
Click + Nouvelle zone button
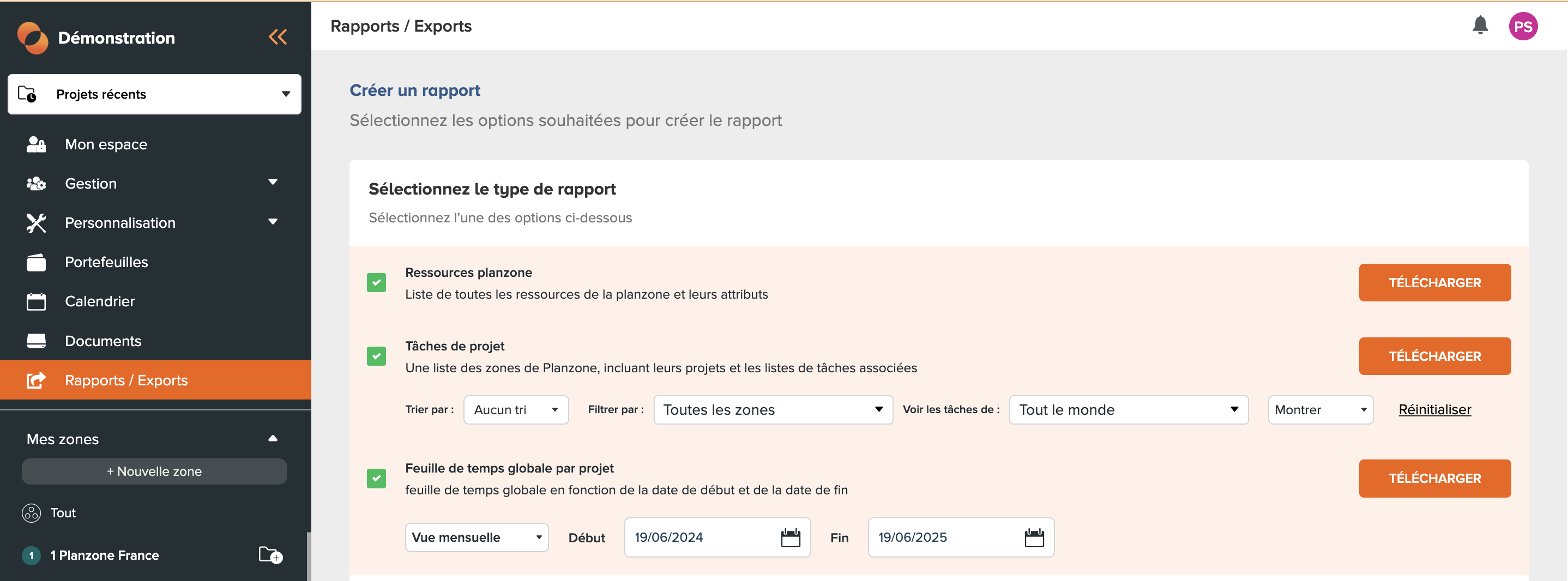click(154, 471)
